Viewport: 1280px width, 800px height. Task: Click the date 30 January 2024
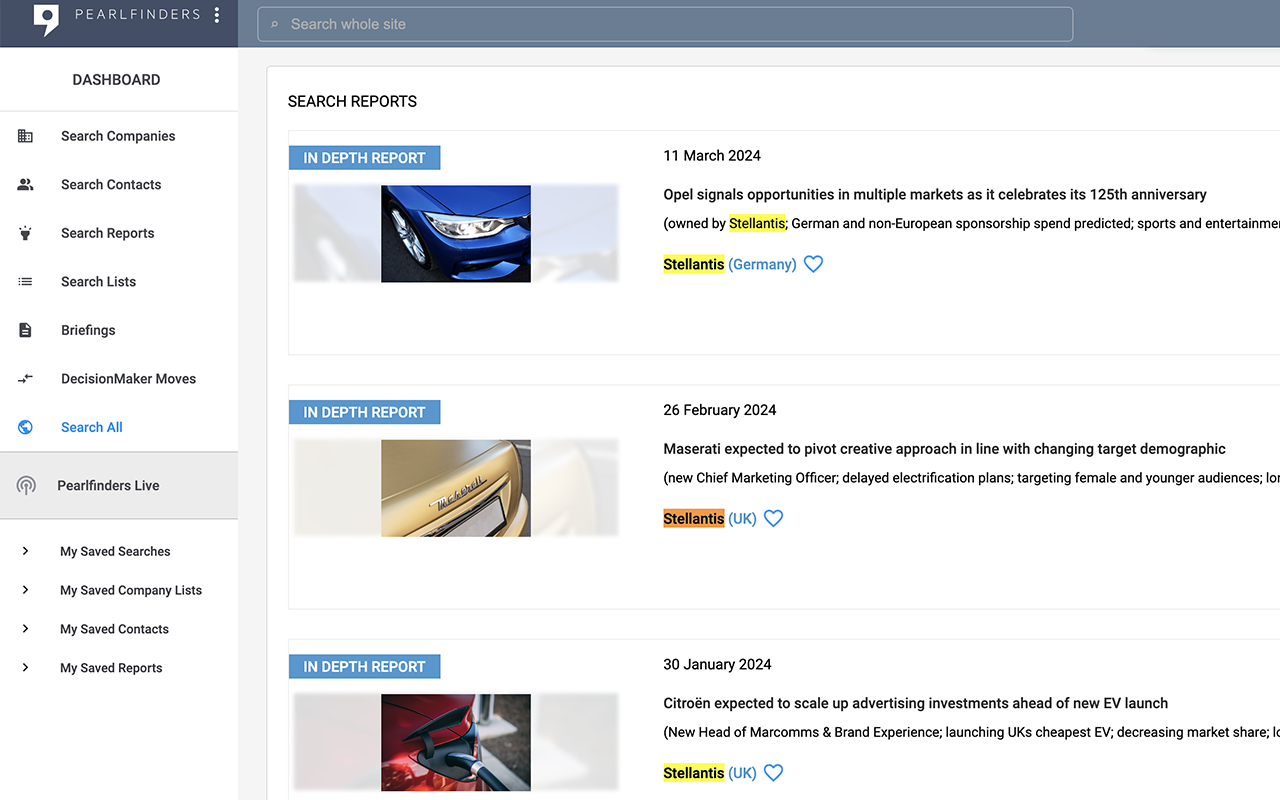pos(717,665)
